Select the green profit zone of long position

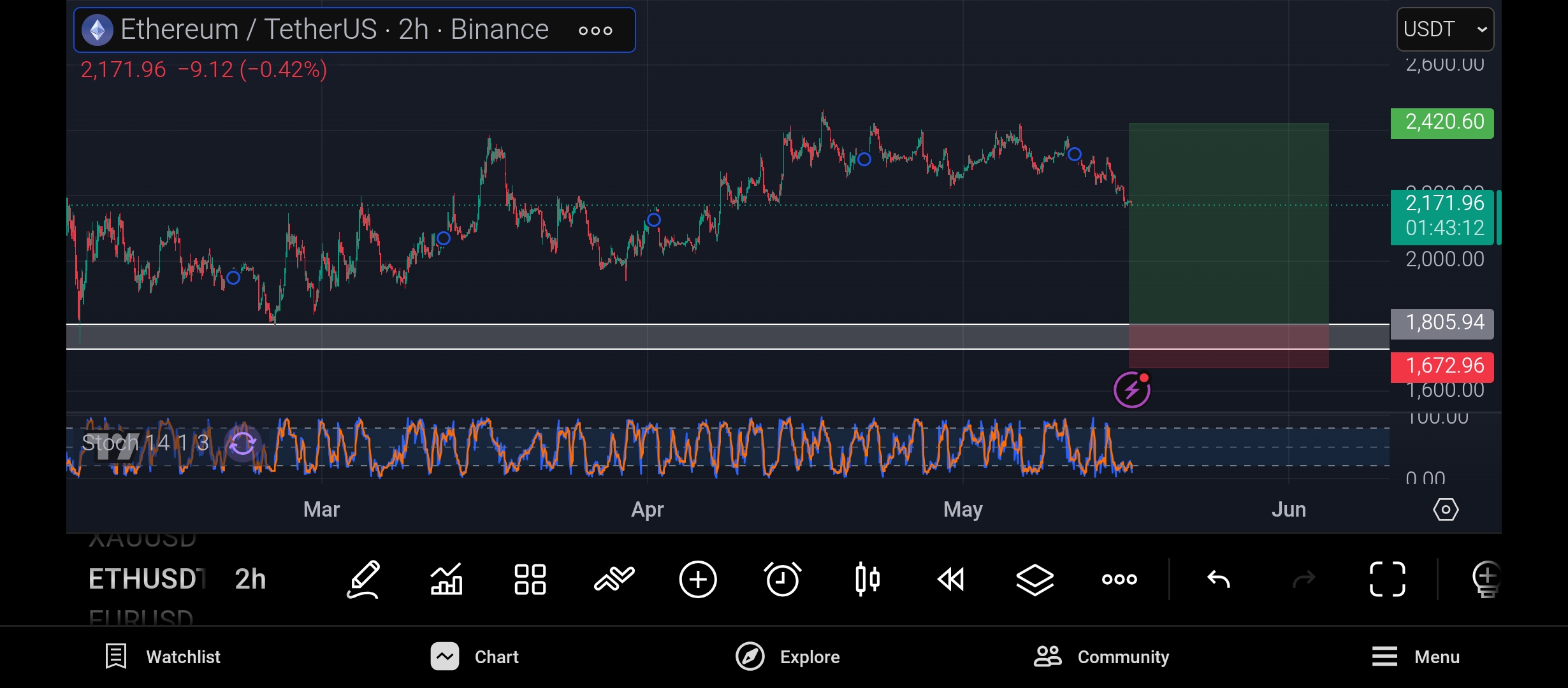(x=1229, y=224)
